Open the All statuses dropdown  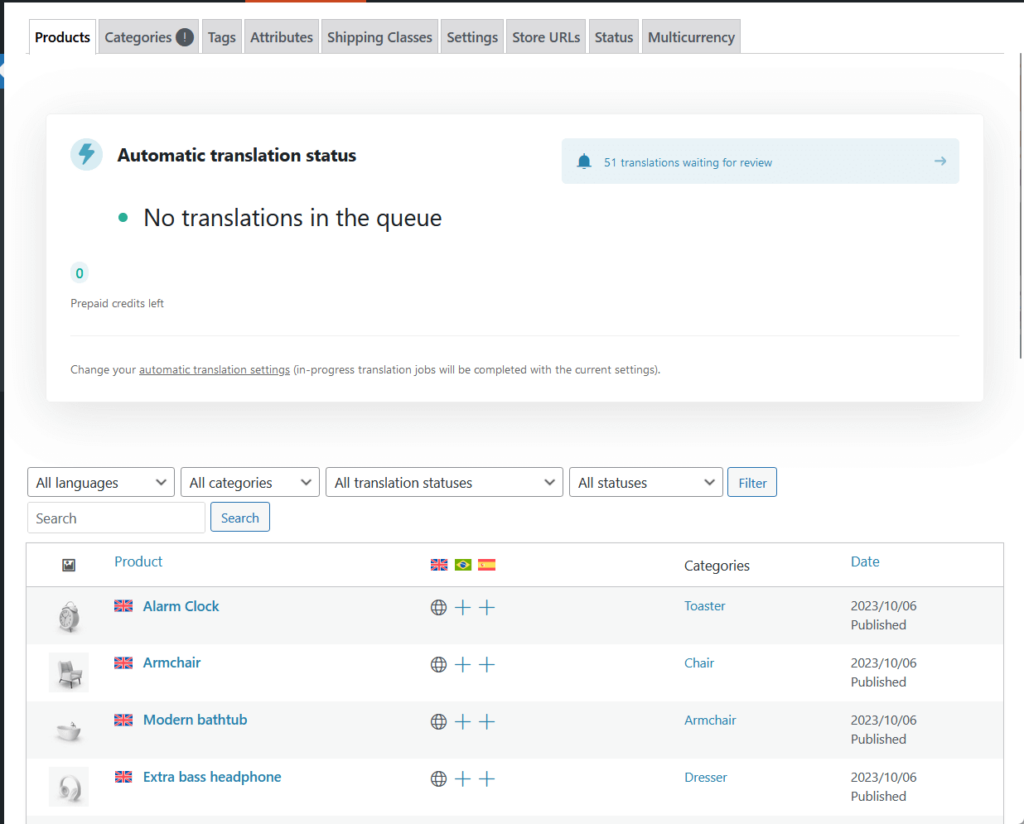click(x=645, y=482)
